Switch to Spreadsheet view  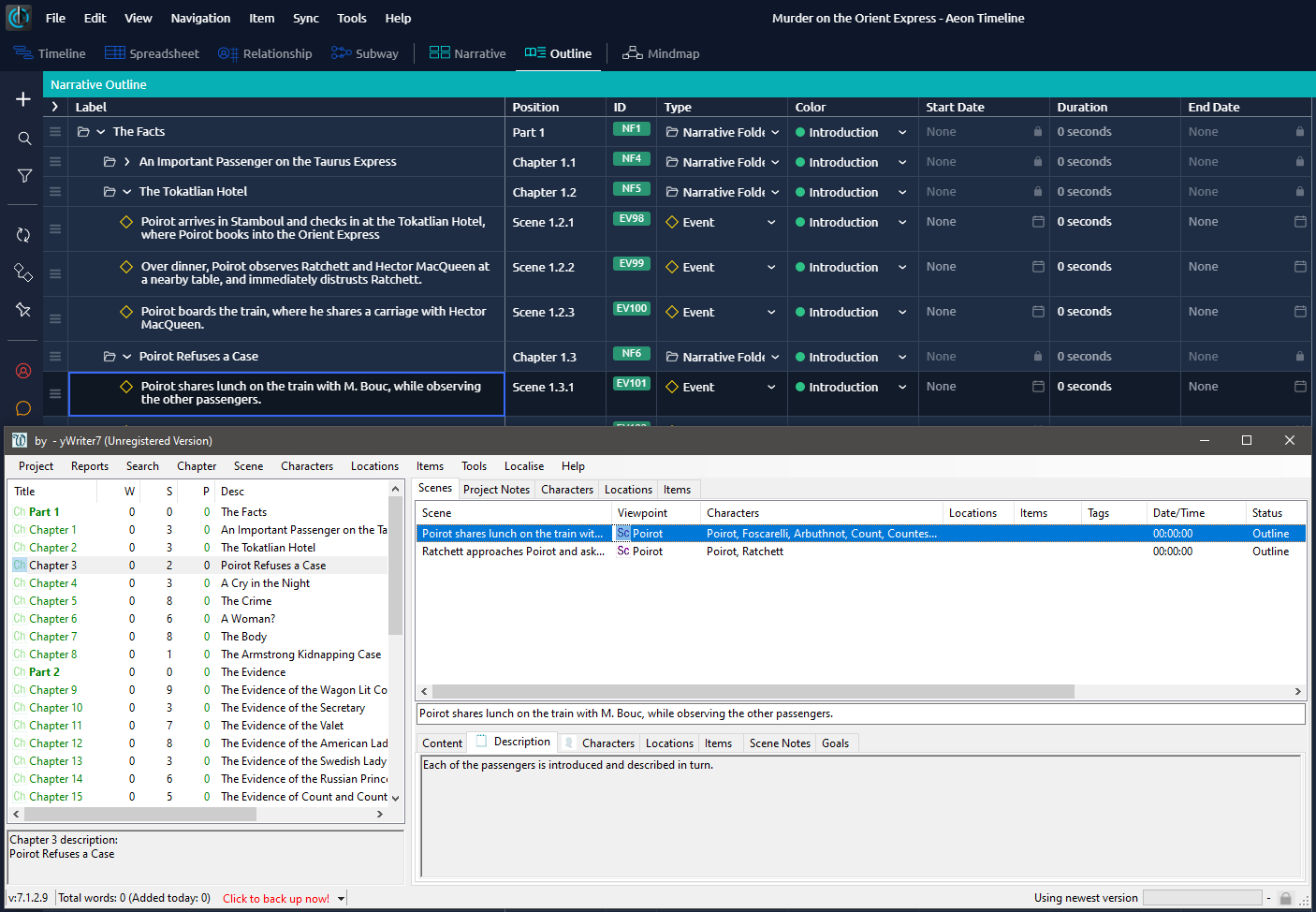click(152, 53)
